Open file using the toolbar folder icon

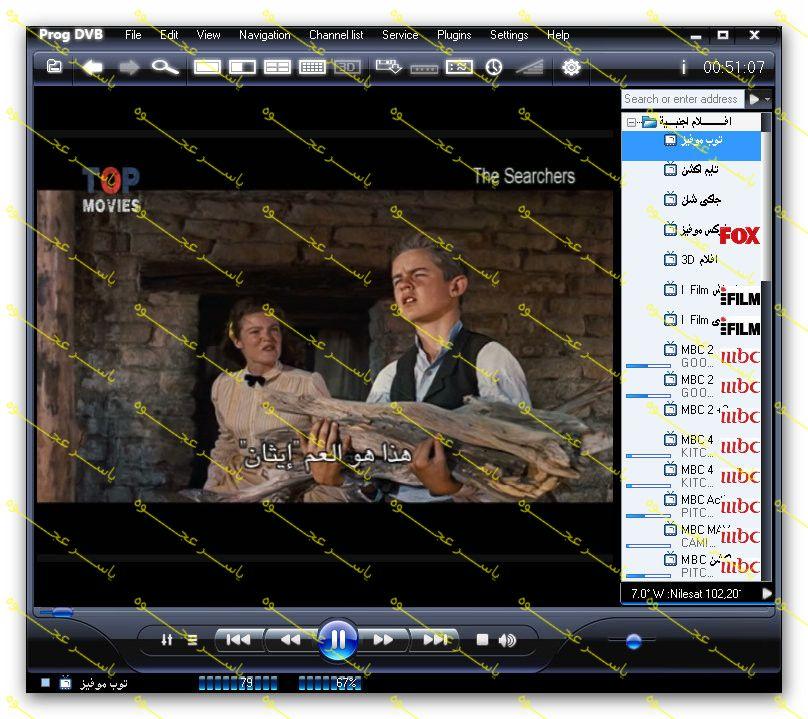(x=54, y=66)
